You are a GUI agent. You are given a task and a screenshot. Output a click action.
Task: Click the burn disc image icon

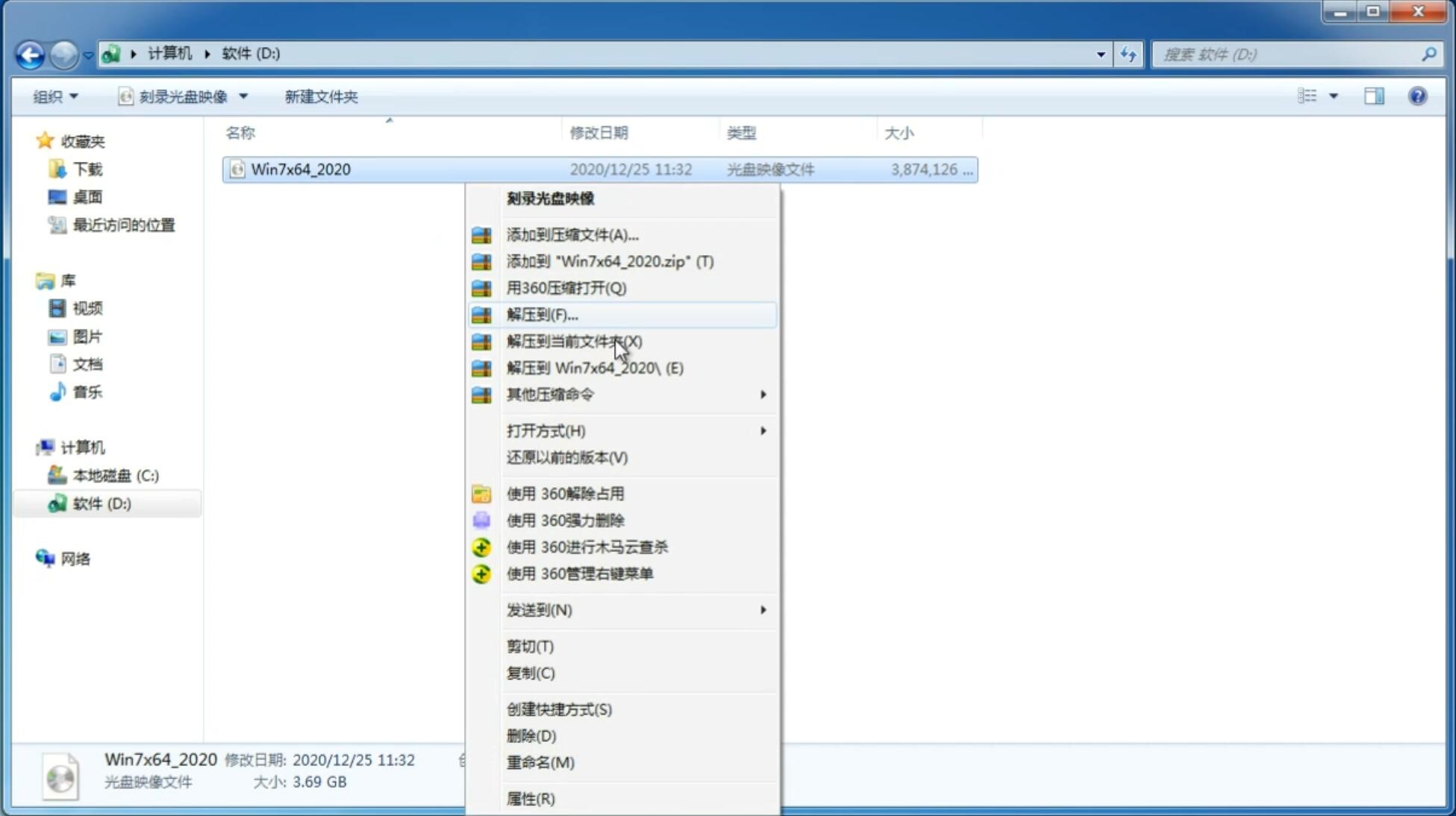pos(552,198)
